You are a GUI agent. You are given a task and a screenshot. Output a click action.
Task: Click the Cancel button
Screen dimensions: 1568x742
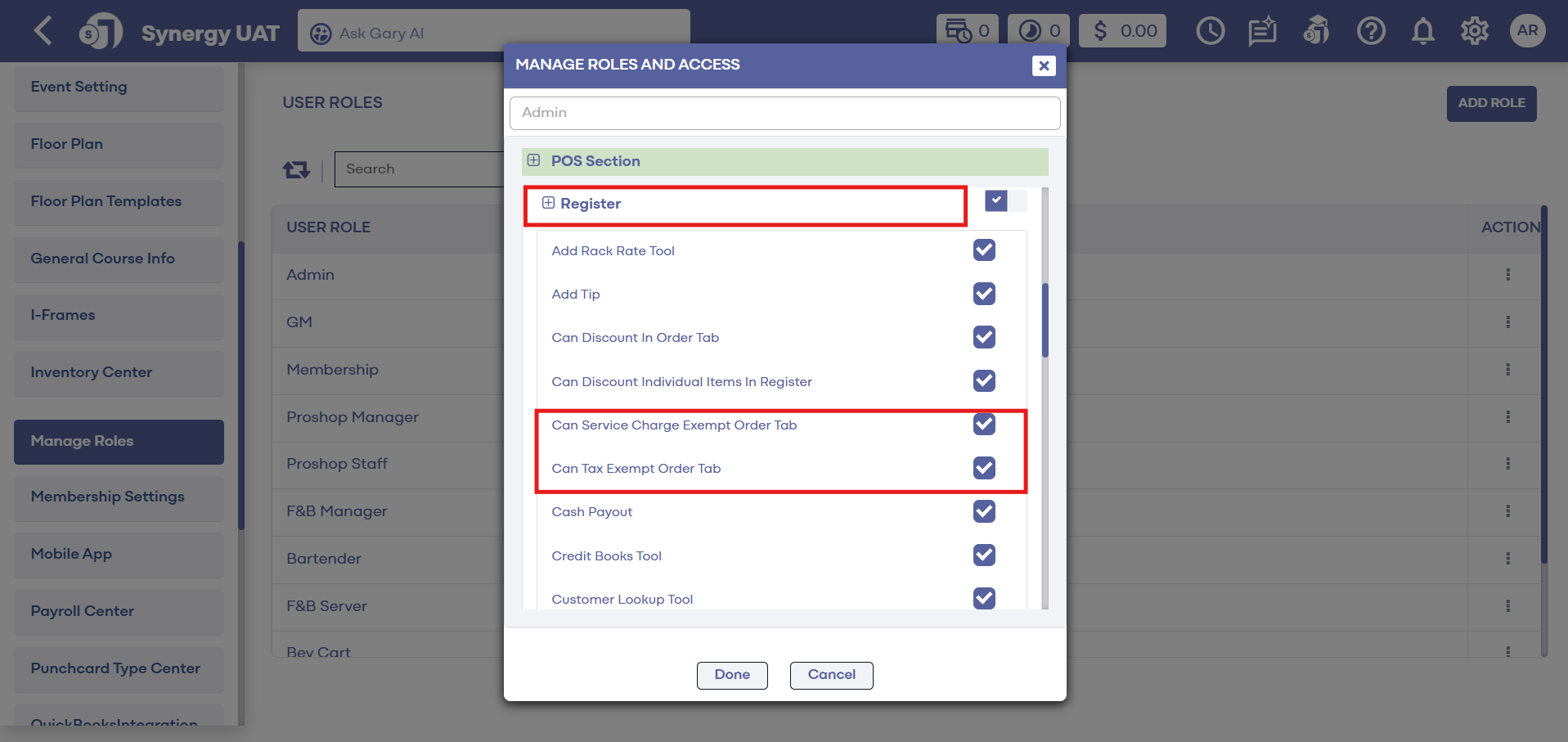(x=831, y=675)
